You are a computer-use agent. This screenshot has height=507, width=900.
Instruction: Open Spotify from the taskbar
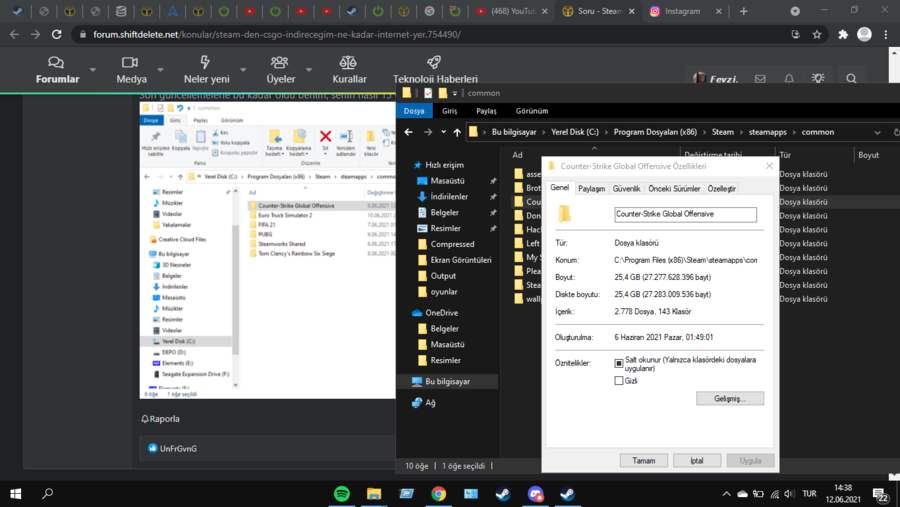coord(342,494)
